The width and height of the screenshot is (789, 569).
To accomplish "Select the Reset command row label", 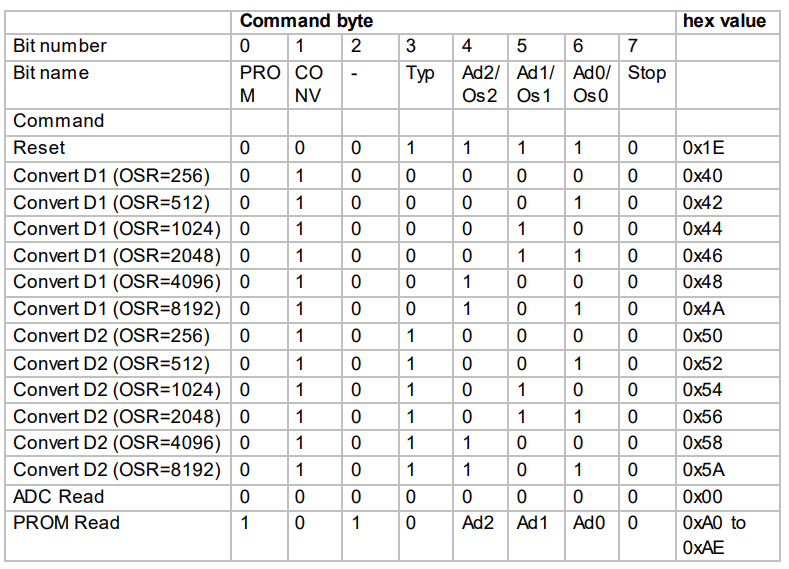I will [39, 148].
